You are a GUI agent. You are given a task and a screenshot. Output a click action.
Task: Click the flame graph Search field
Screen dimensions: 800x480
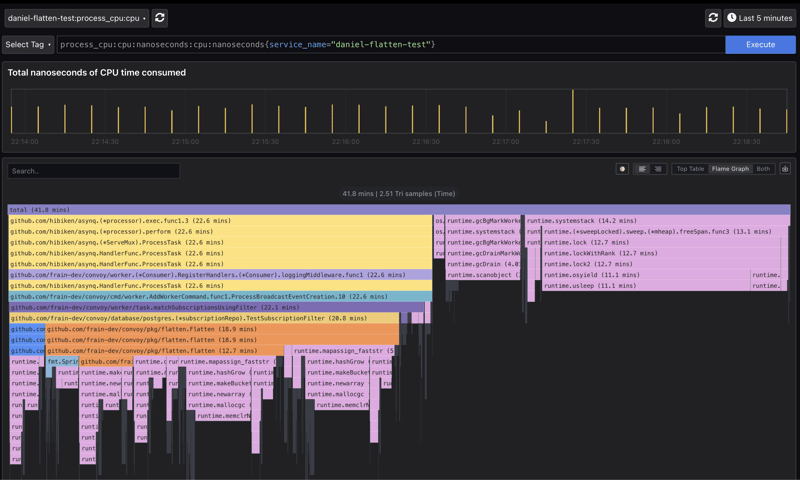94,171
